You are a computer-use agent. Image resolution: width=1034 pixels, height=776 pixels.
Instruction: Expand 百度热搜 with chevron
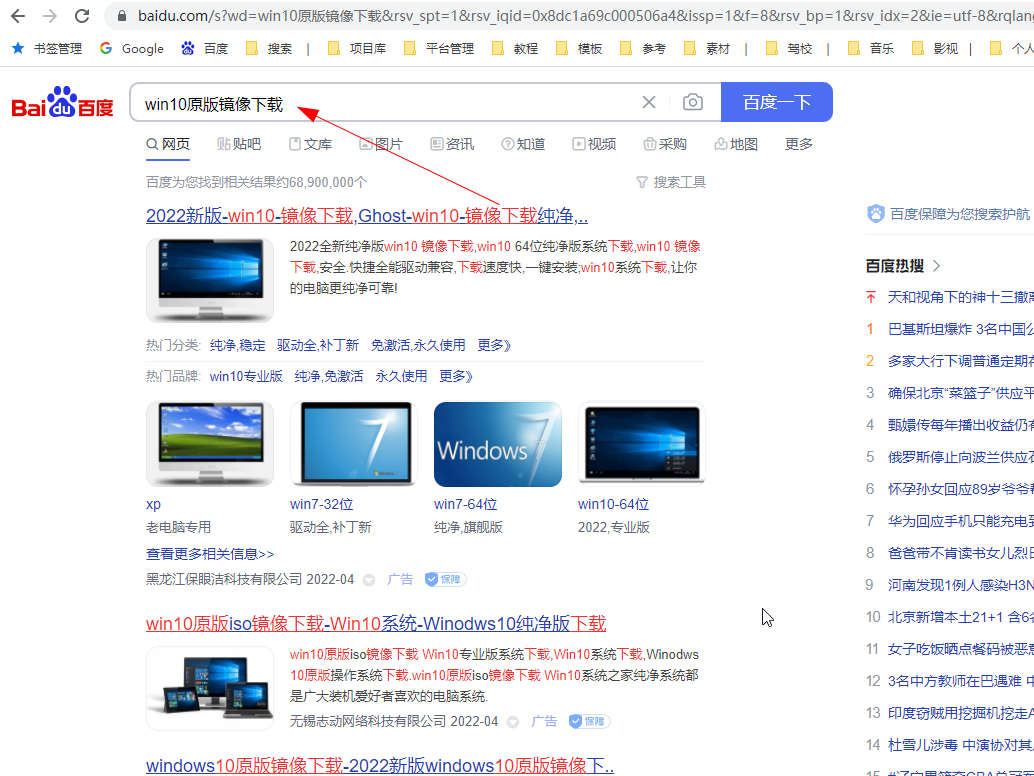click(937, 266)
